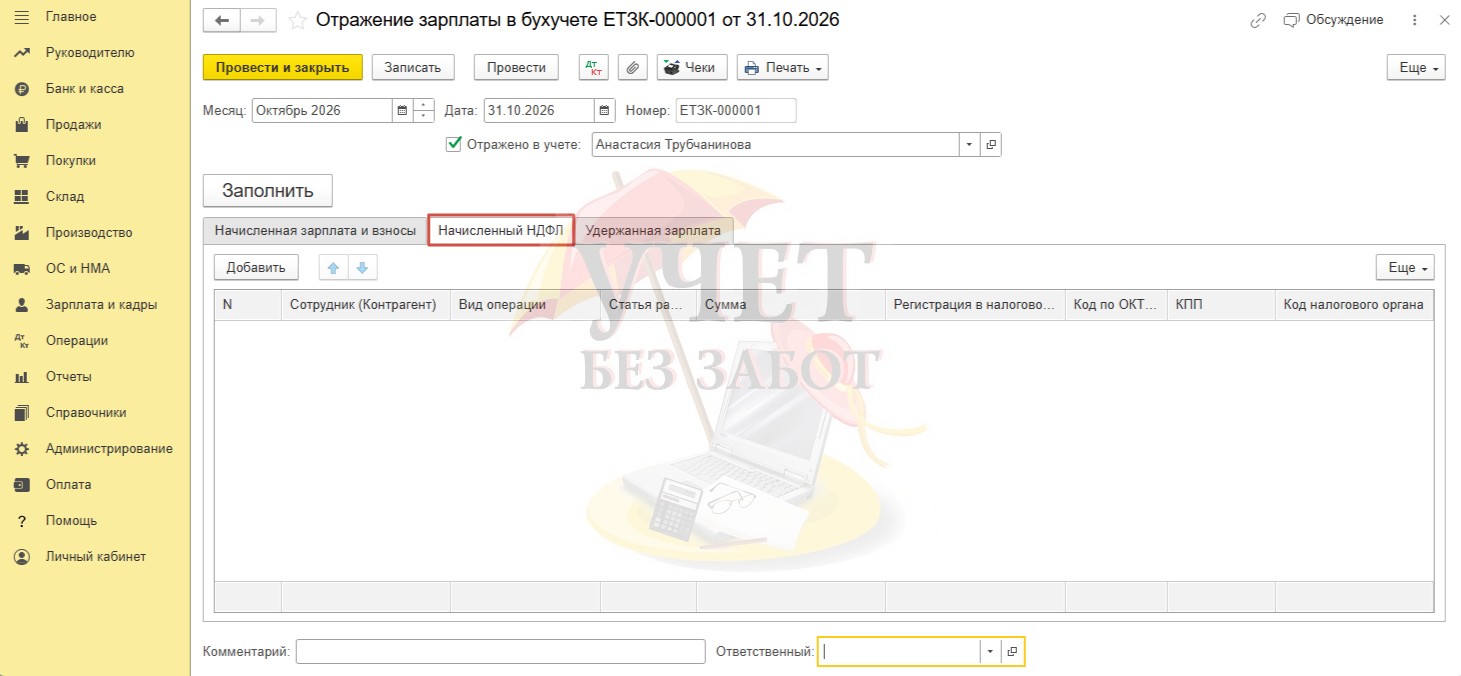Go back with left arrow button

click(x=222, y=20)
